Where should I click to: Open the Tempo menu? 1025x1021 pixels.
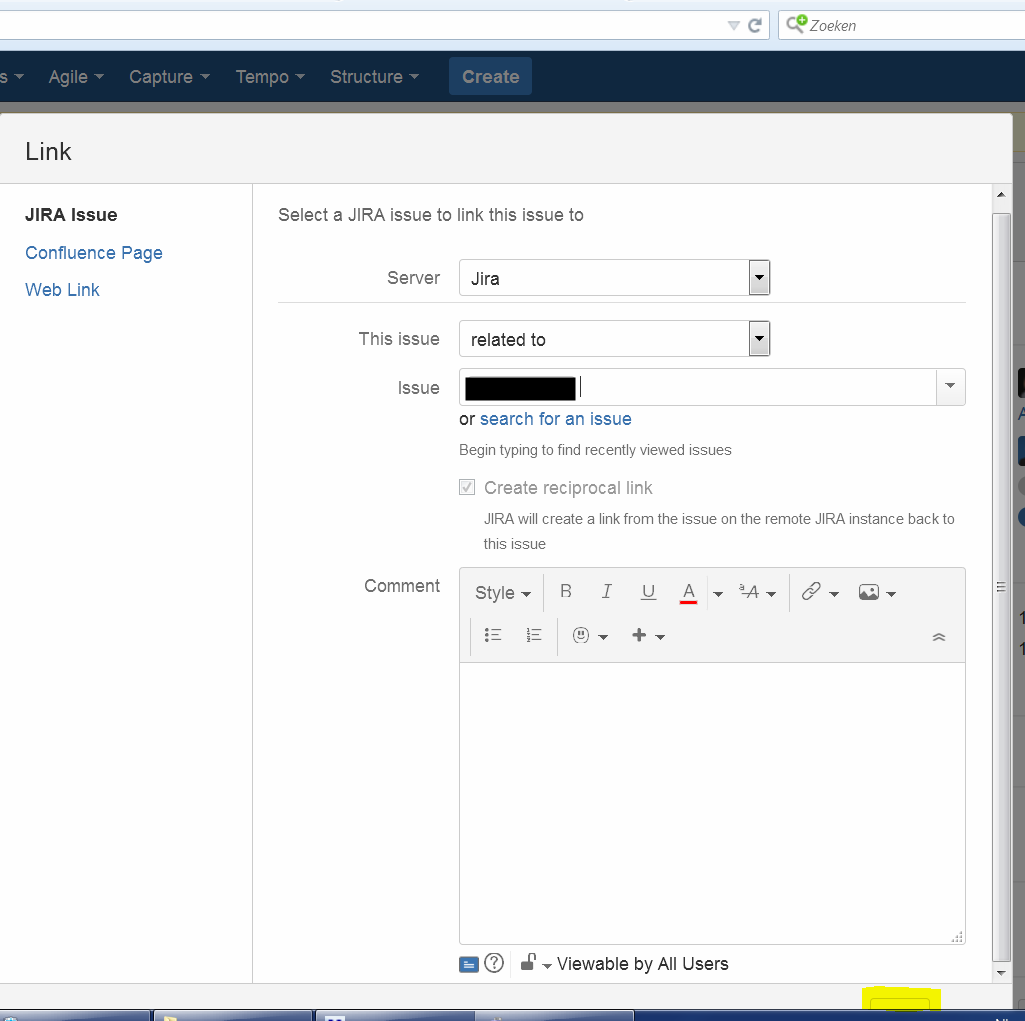(270, 77)
